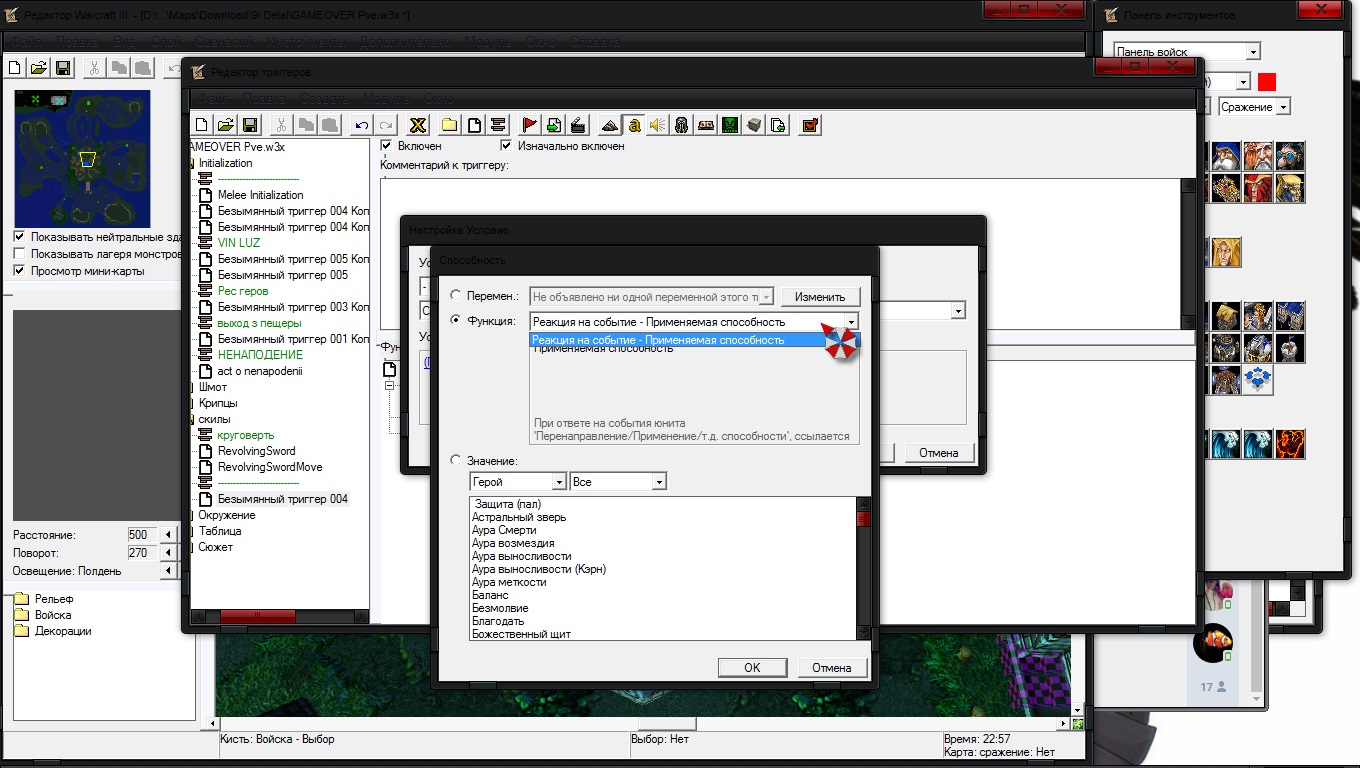Insert a new trigger comment
The image size is (1360, 768).
pos(498,125)
